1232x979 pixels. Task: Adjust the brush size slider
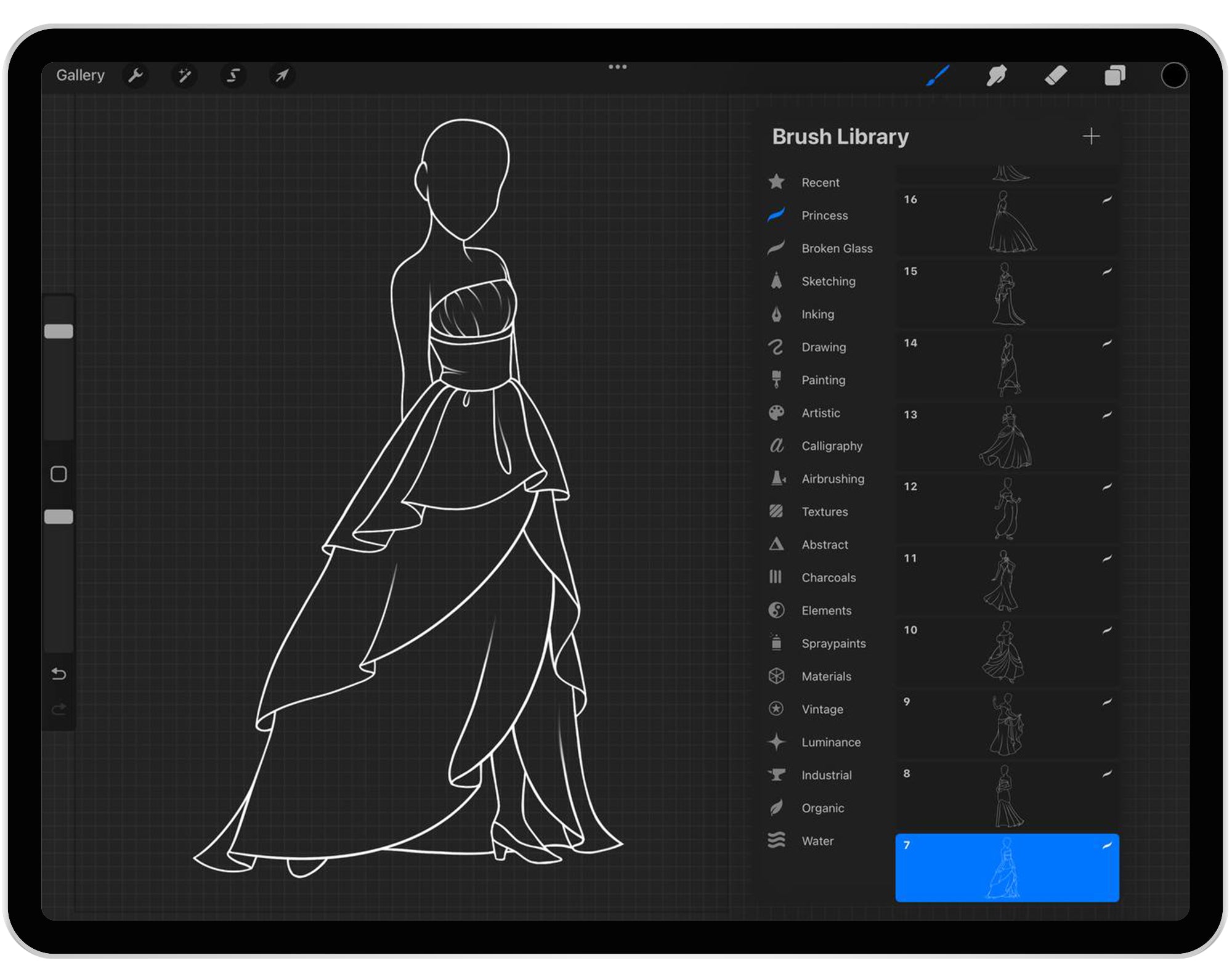click(59, 331)
